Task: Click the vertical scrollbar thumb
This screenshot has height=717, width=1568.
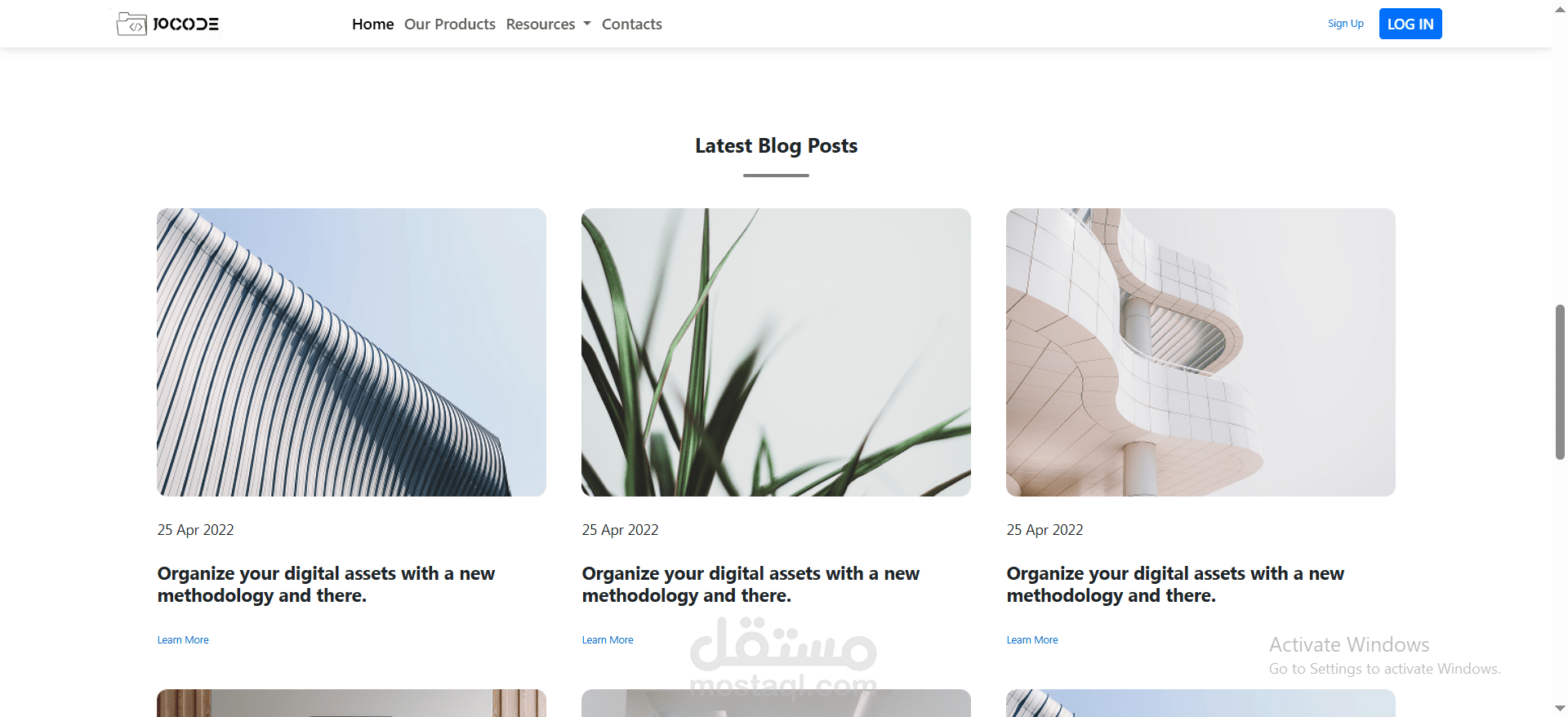Action: (1560, 382)
